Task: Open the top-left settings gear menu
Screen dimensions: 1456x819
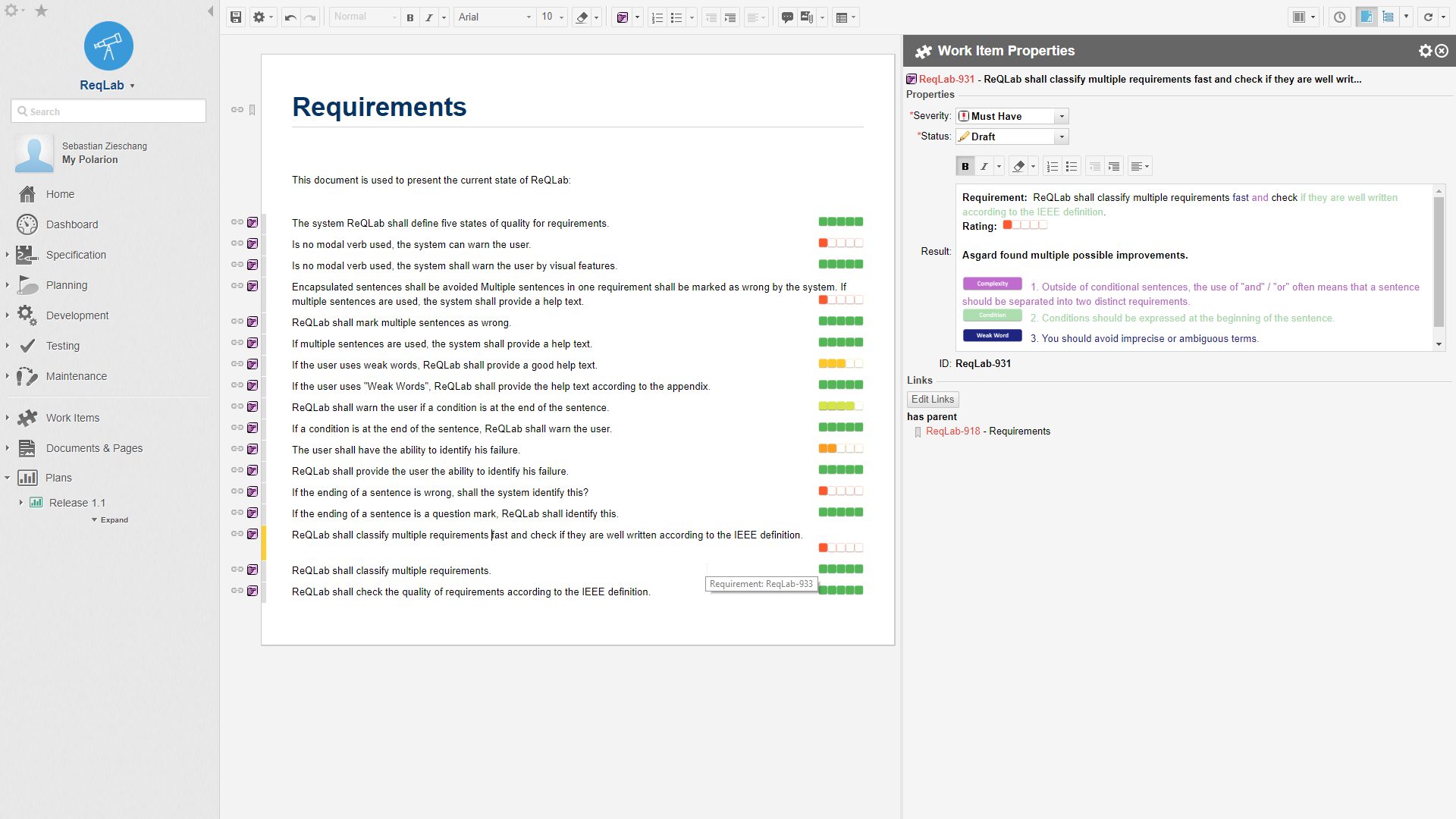Action: pyautogui.click(x=14, y=11)
